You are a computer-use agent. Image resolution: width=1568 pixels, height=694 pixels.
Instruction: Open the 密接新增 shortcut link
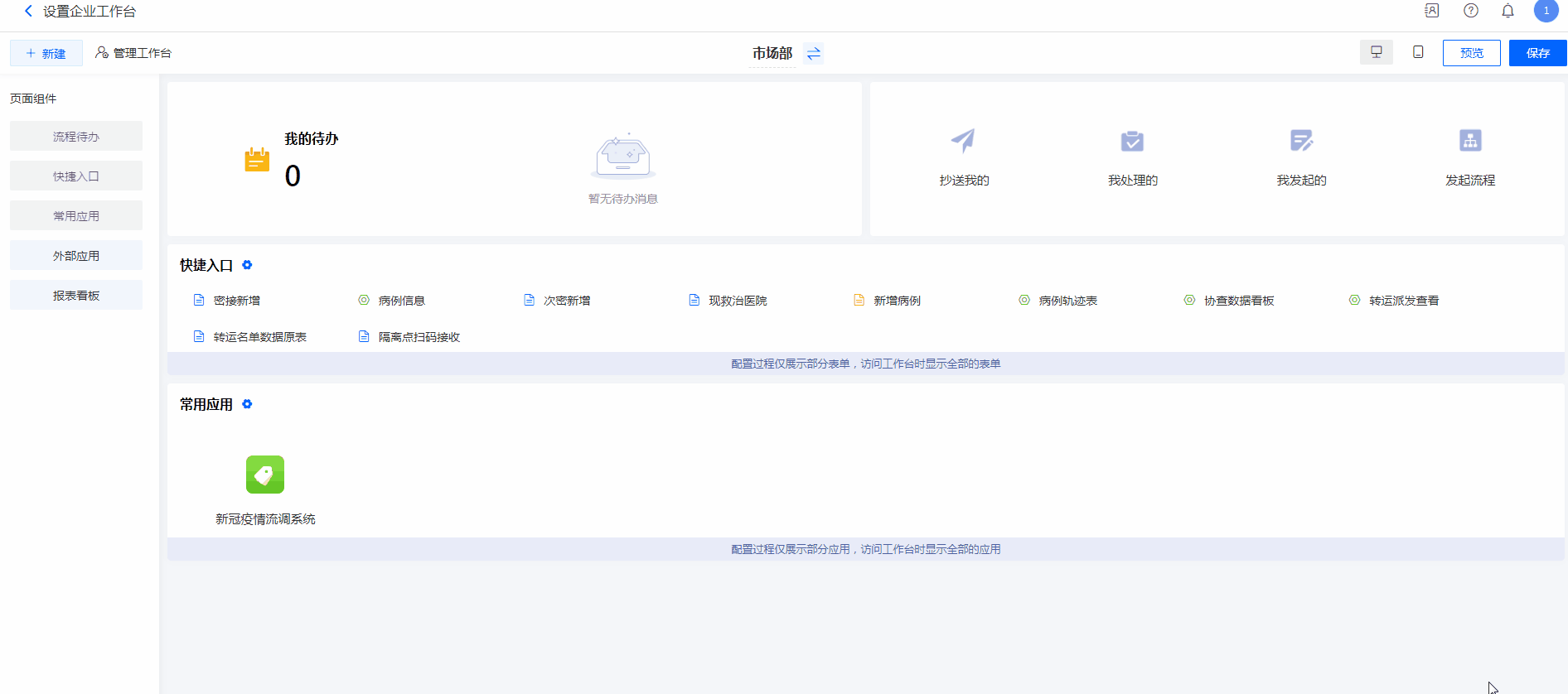point(236,301)
